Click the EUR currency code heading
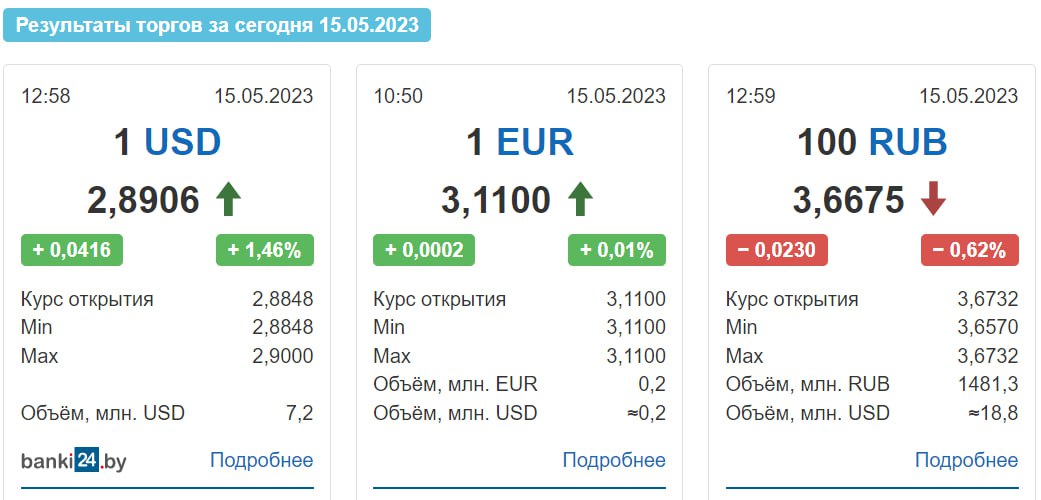This screenshot has height=500, width=1041. coord(535,142)
